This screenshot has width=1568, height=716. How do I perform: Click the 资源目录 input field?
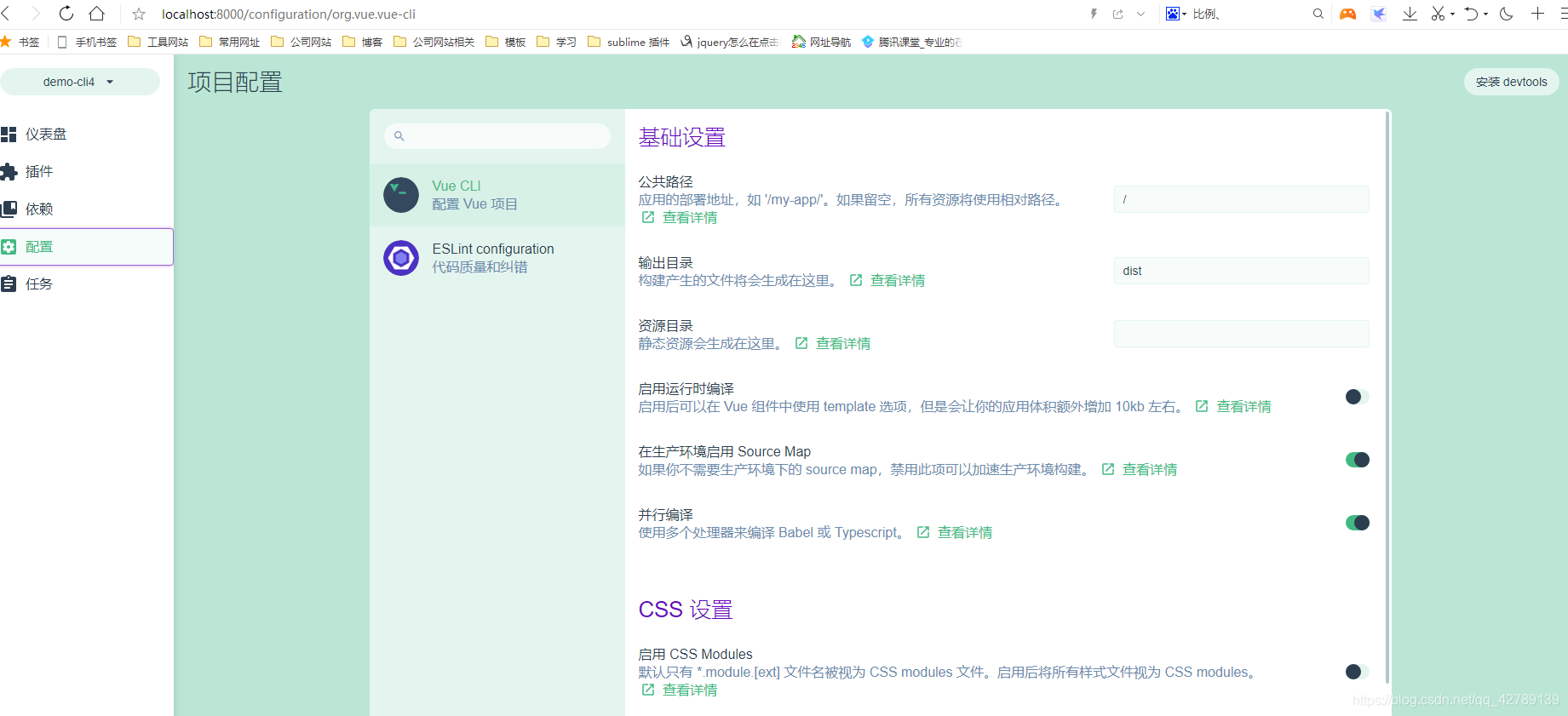(x=1241, y=334)
